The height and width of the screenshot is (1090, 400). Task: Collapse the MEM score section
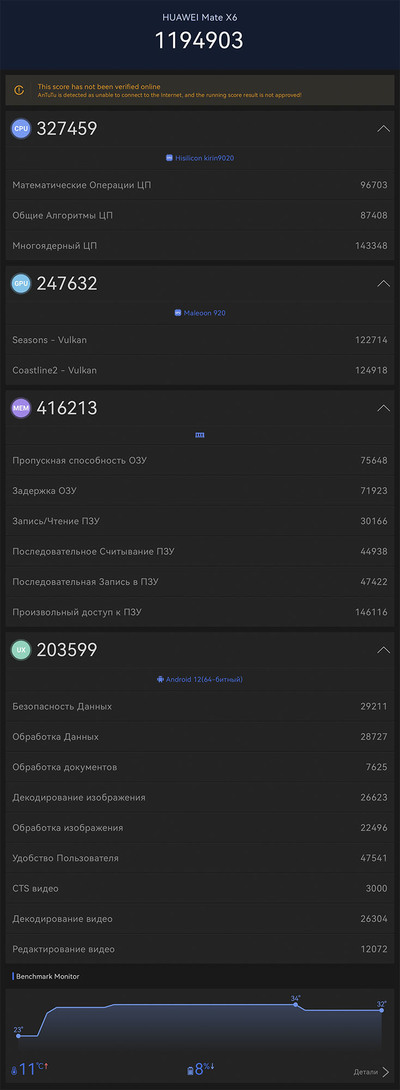click(383, 408)
